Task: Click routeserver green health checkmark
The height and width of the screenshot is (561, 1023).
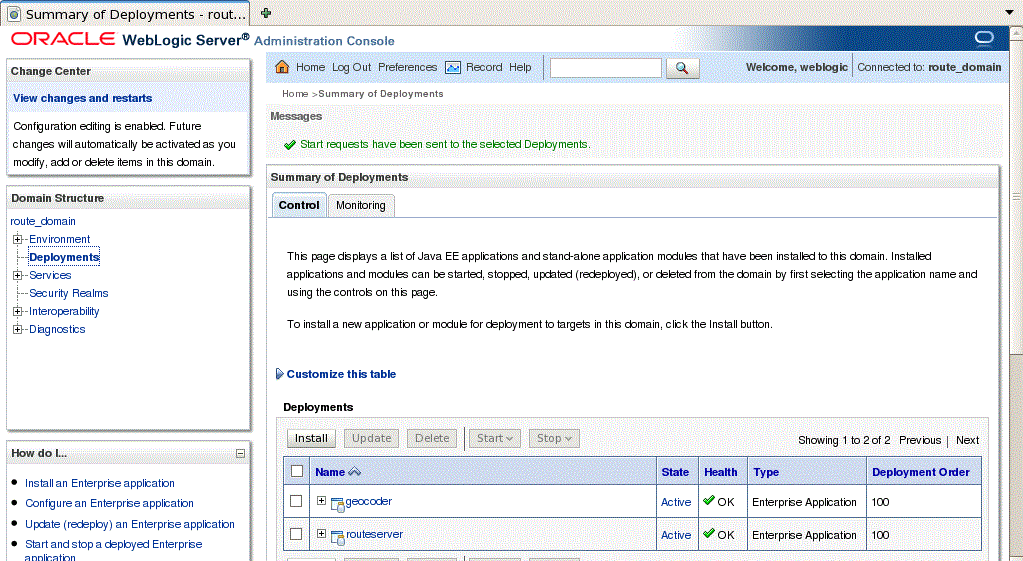Action: (x=709, y=534)
